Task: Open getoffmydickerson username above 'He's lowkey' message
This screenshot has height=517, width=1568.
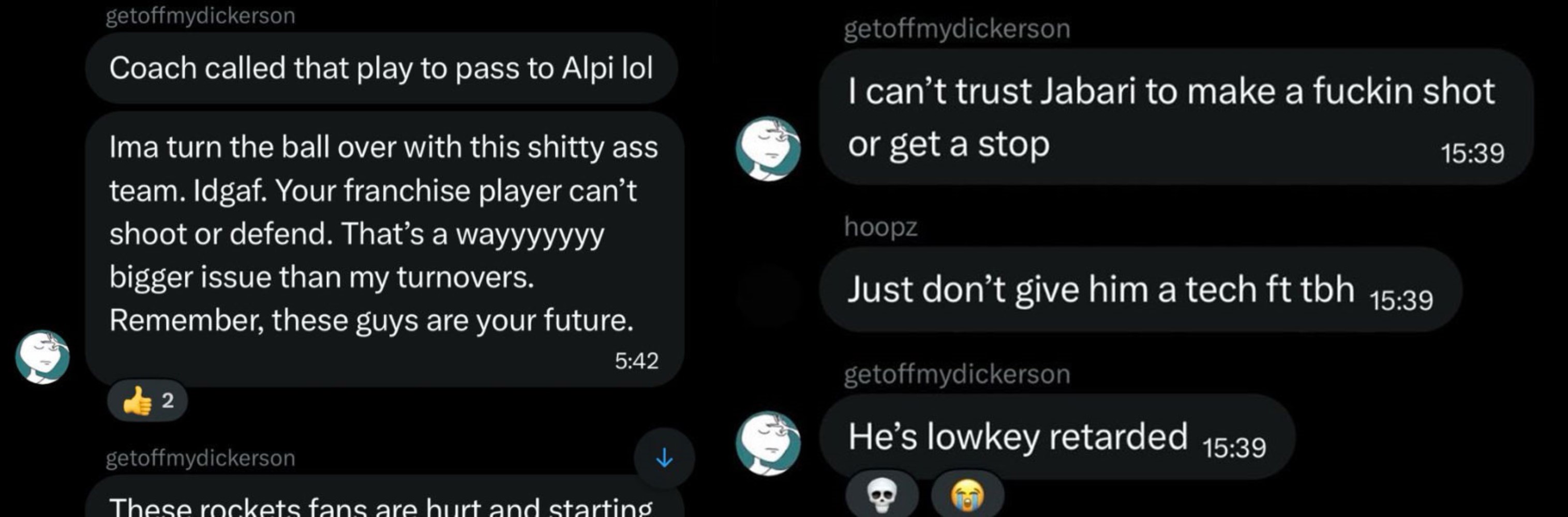Action: coord(957,374)
